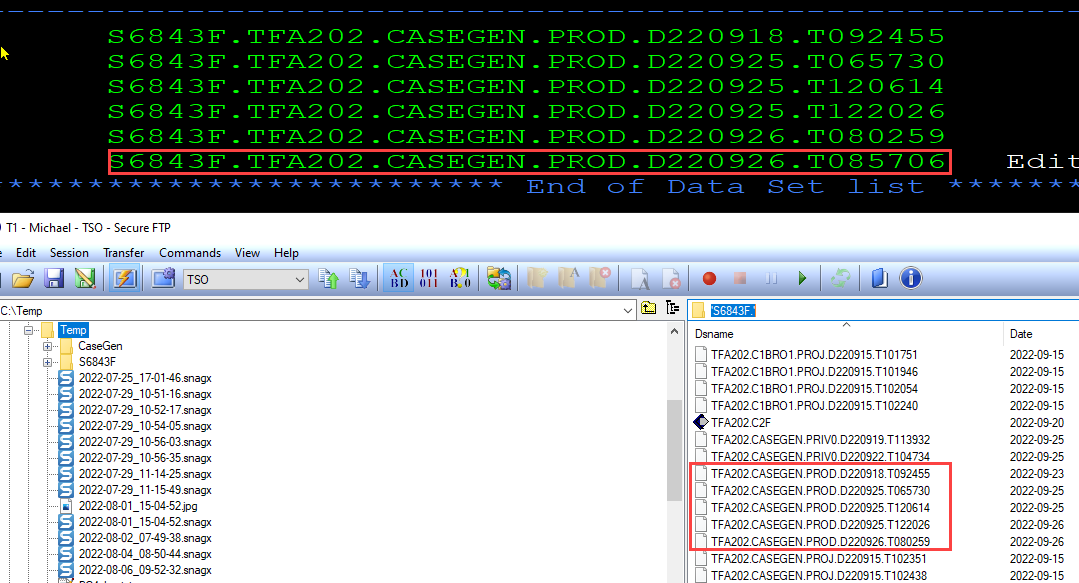This screenshot has width=1079, height=583.
Task: Select dataset TFA202.CASEGEN.PROJ.D220915.T102351
Action: 819,558
